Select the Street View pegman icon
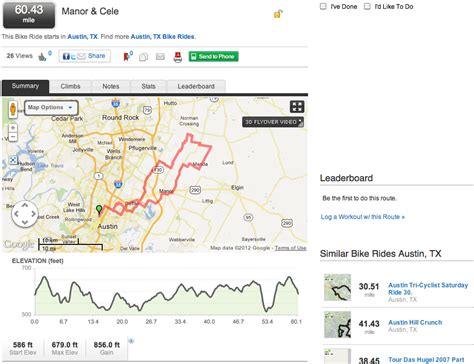This screenshot has height=364, width=474. click(x=13, y=109)
